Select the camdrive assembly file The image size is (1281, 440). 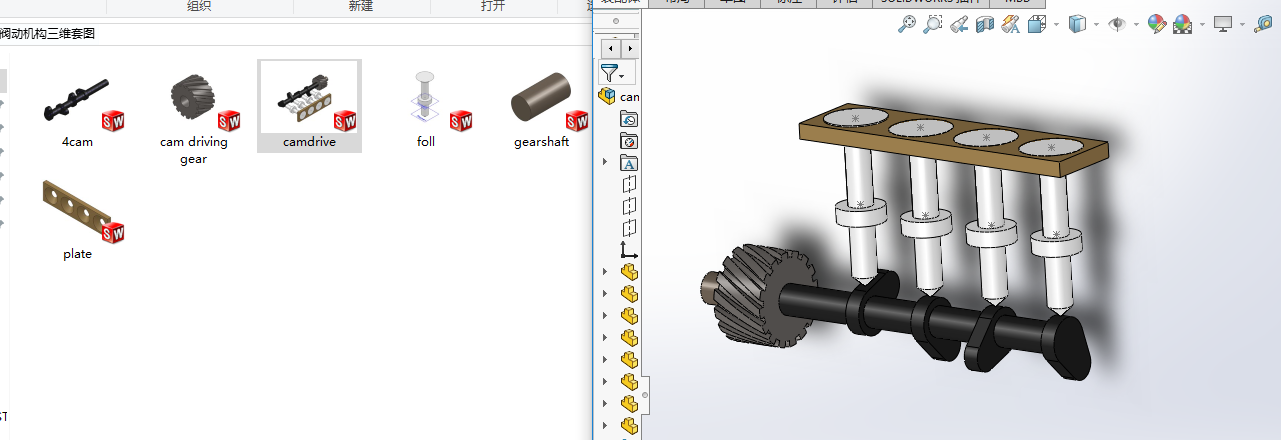309,106
